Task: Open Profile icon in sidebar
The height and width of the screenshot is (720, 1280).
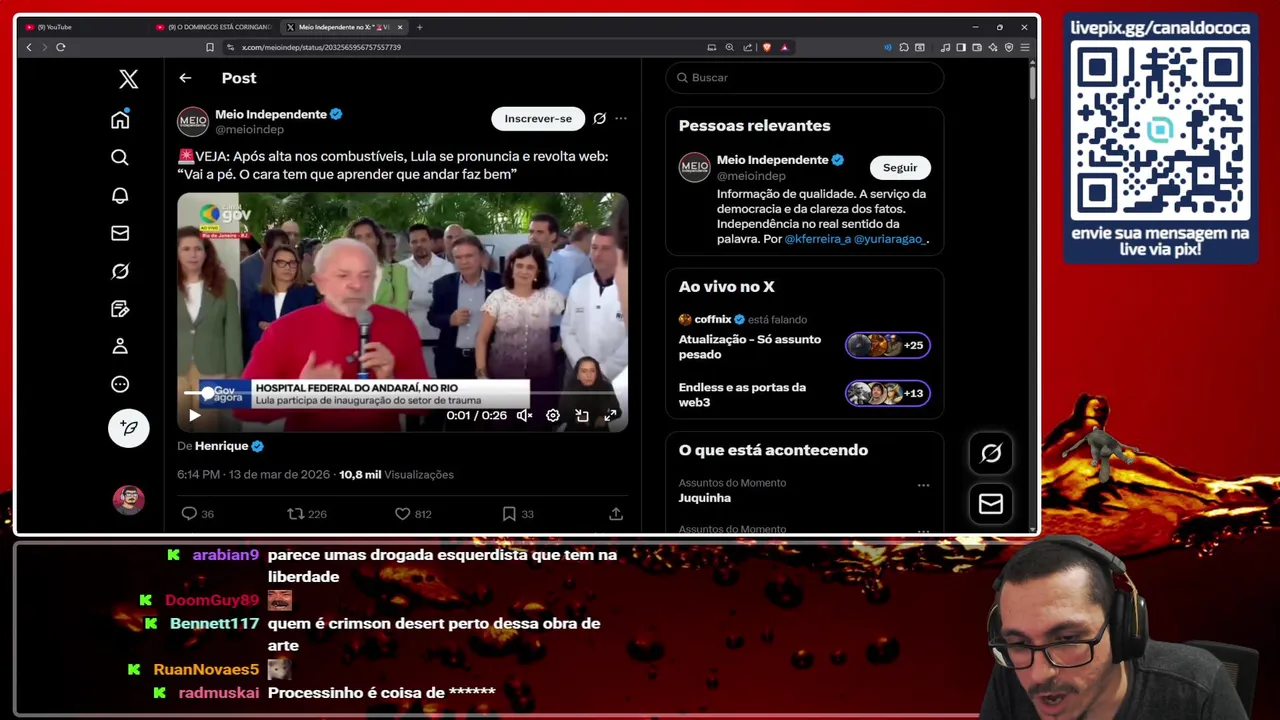Action: [120, 346]
